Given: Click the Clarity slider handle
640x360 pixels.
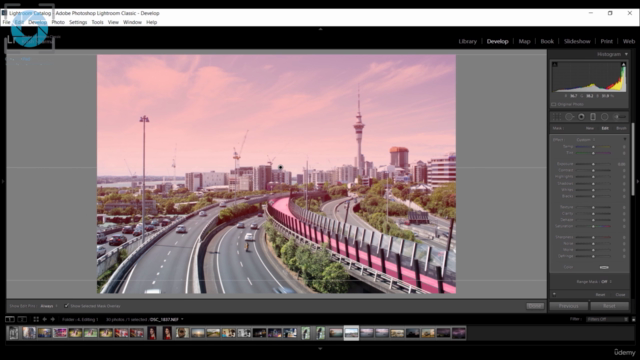Looking at the screenshot, I should [593, 213].
